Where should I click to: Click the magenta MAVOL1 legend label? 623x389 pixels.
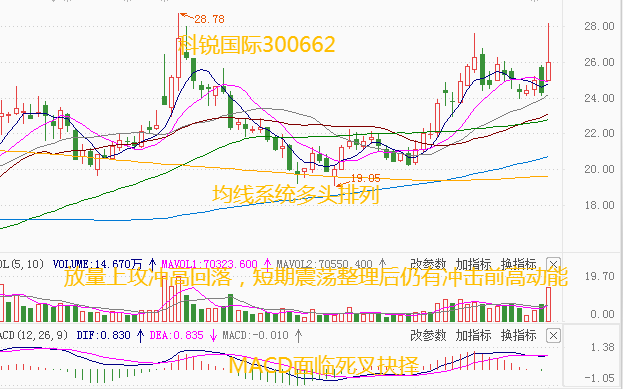pos(209,264)
